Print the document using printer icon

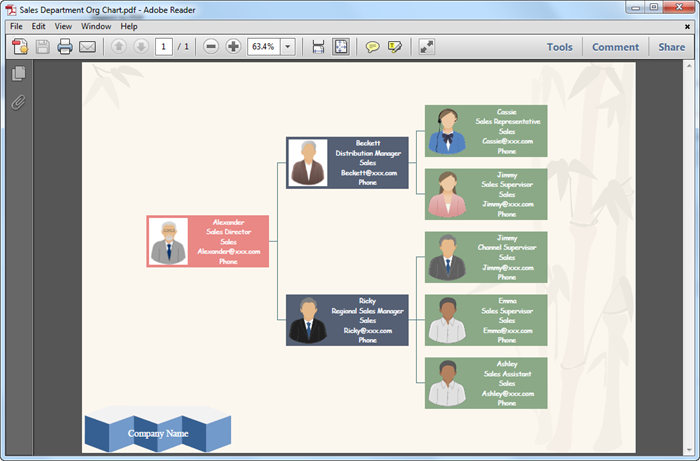coord(65,46)
